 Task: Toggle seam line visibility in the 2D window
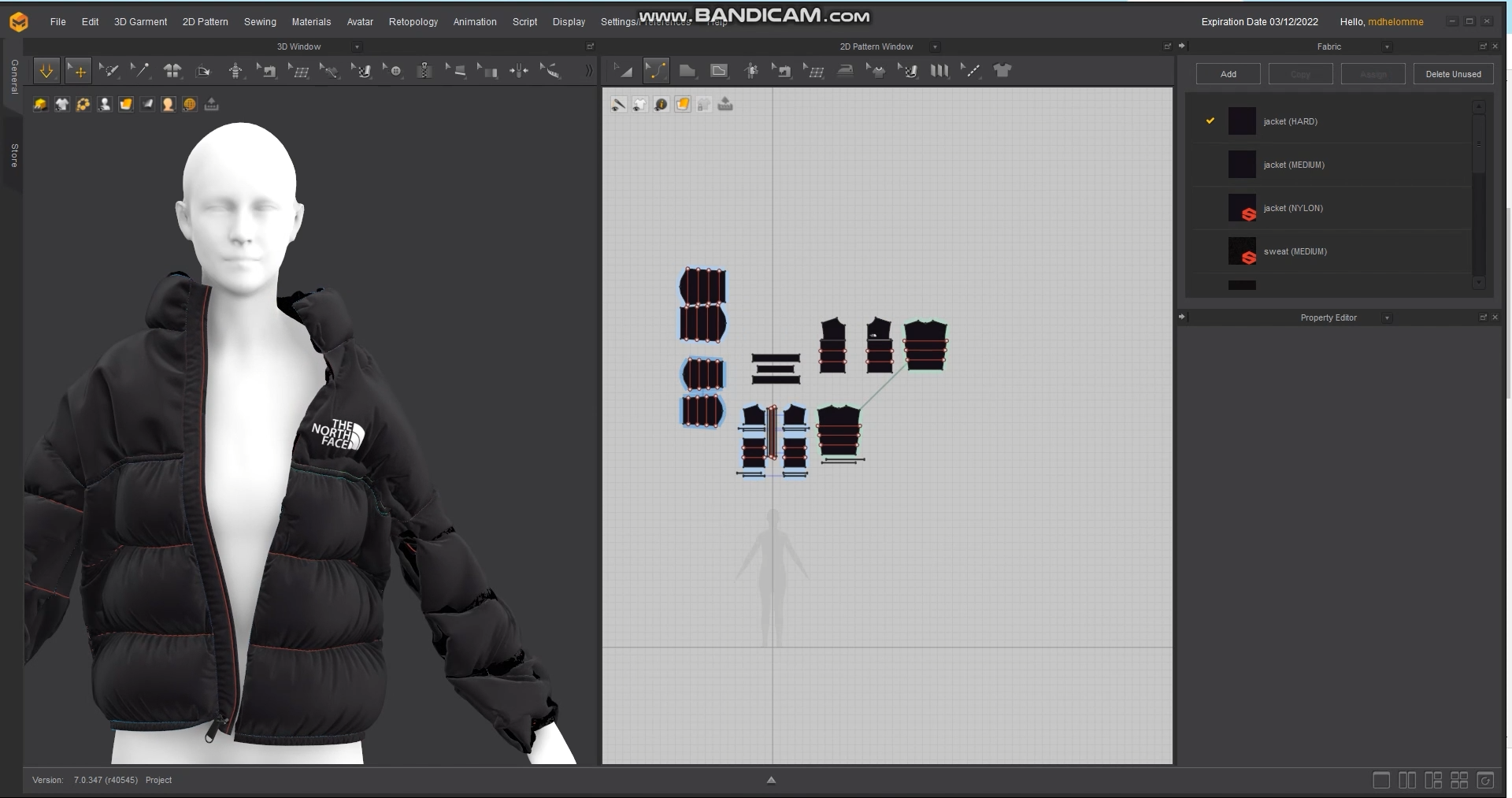[619, 104]
